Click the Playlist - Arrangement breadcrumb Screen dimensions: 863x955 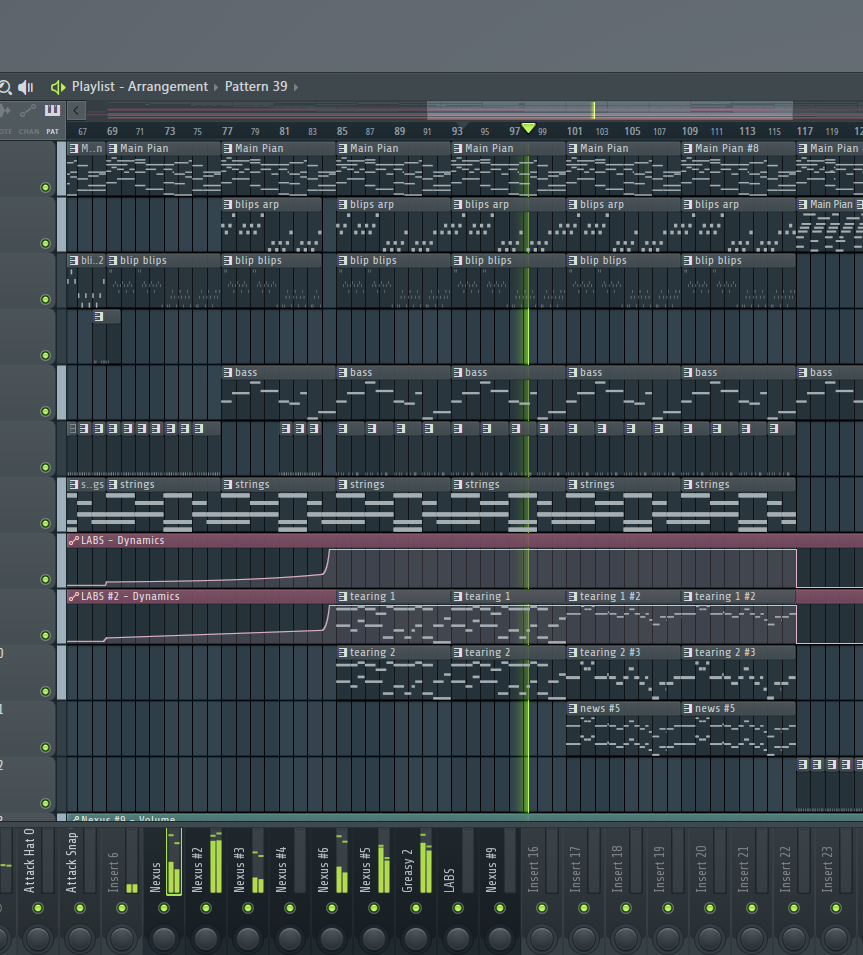click(139, 87)
